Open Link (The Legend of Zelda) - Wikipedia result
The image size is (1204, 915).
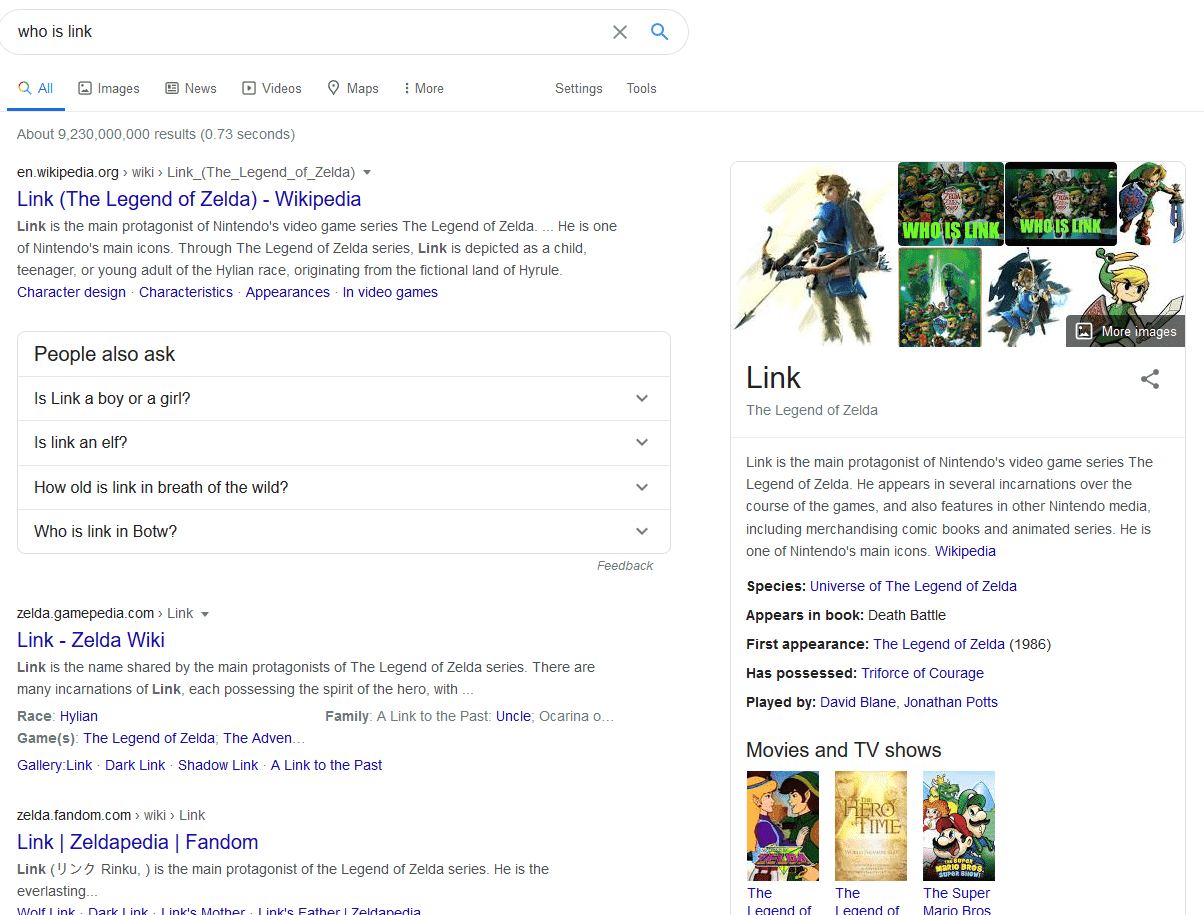pos(189,199)
